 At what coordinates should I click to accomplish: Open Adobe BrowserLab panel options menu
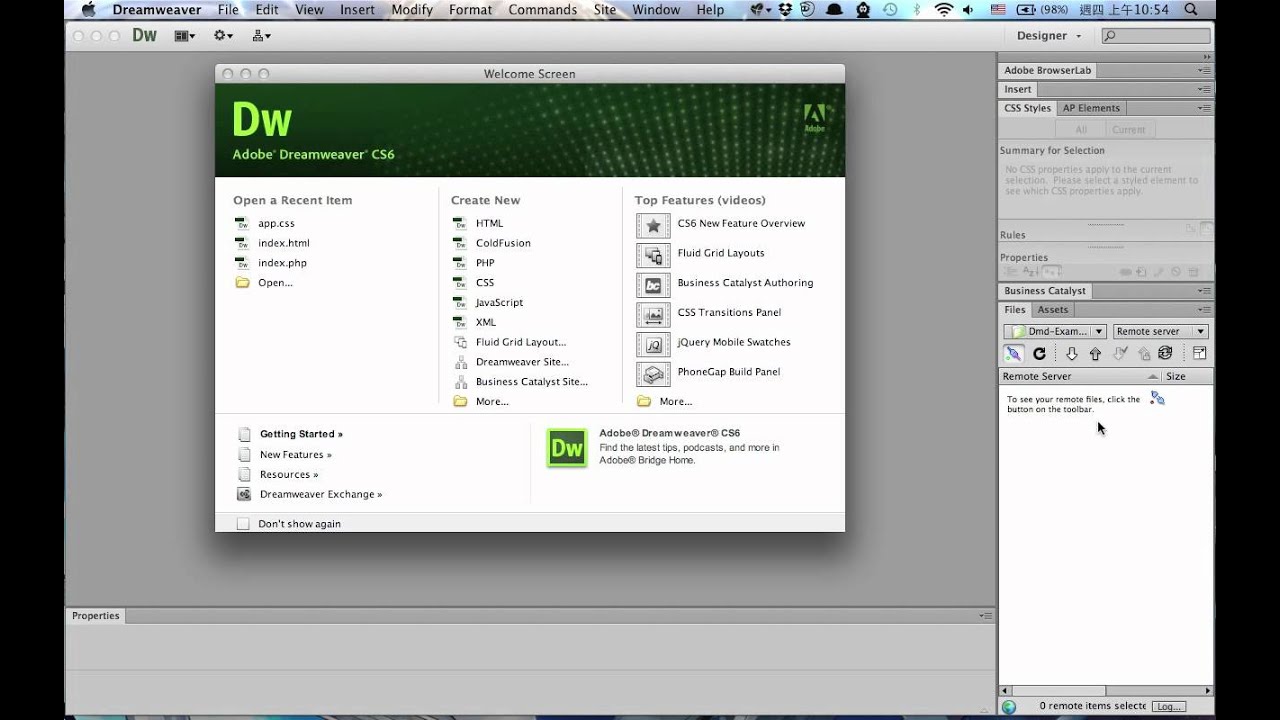click(x=1204, y=71)
